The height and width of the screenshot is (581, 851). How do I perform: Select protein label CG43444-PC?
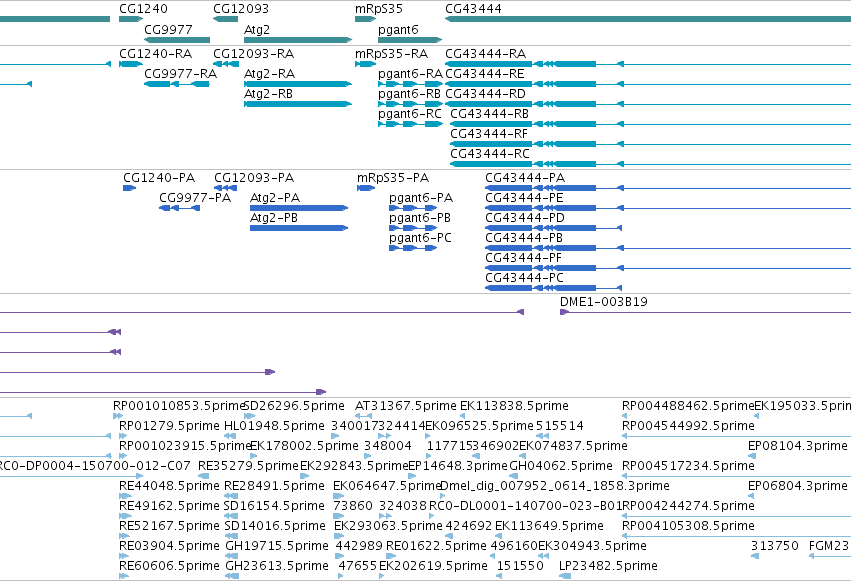coord(524,278)
